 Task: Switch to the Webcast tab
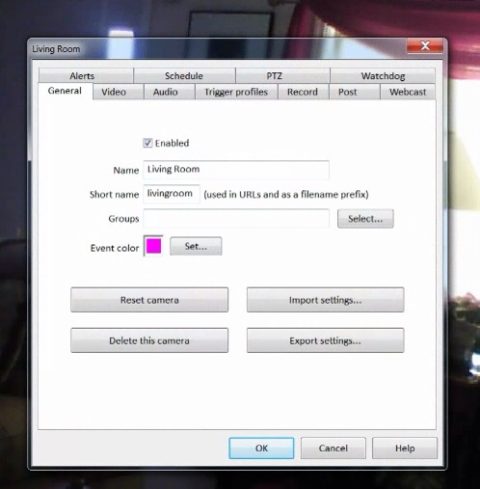click(408, 92)
